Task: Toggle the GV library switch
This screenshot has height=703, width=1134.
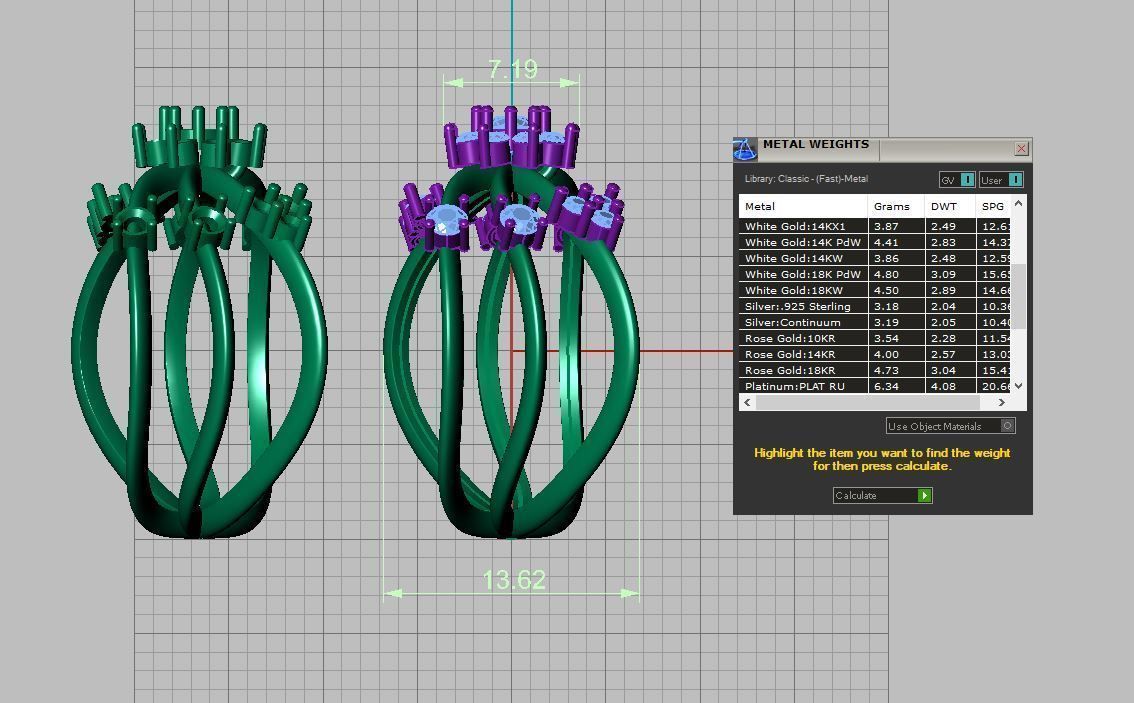Action: pos(957,179)
